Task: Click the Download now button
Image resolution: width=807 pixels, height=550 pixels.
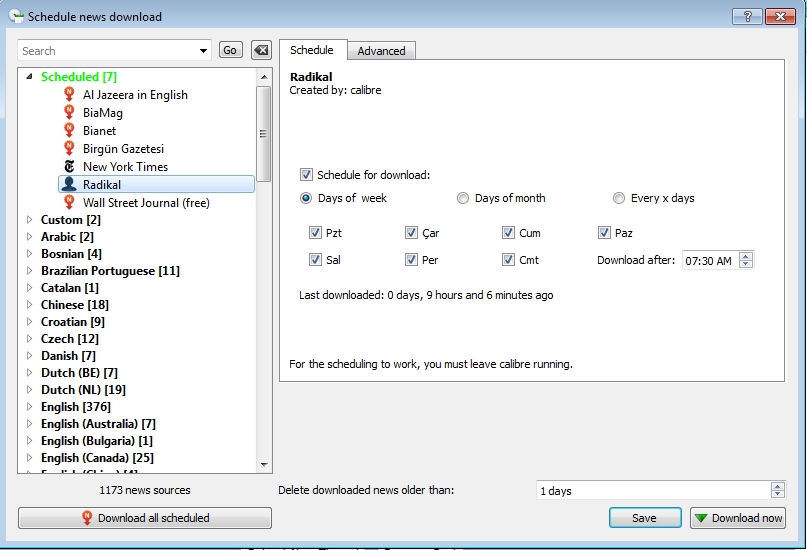Action: pyautogui.click(x=738, y=518)
